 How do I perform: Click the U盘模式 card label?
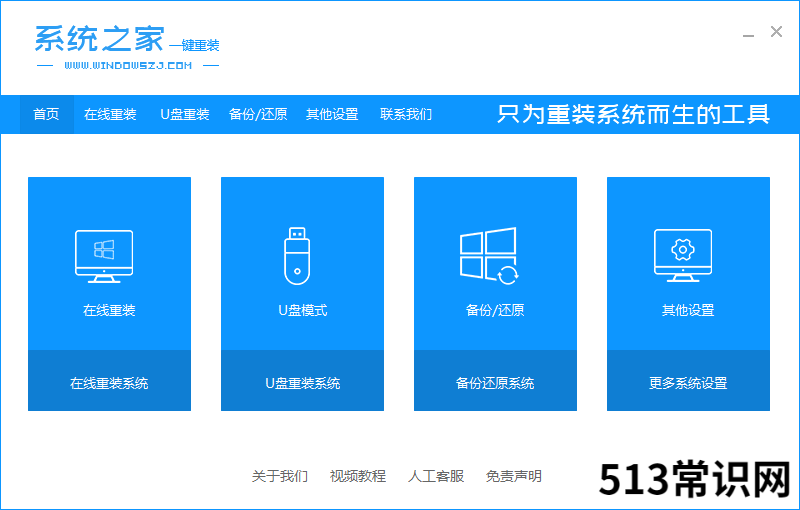303,310
